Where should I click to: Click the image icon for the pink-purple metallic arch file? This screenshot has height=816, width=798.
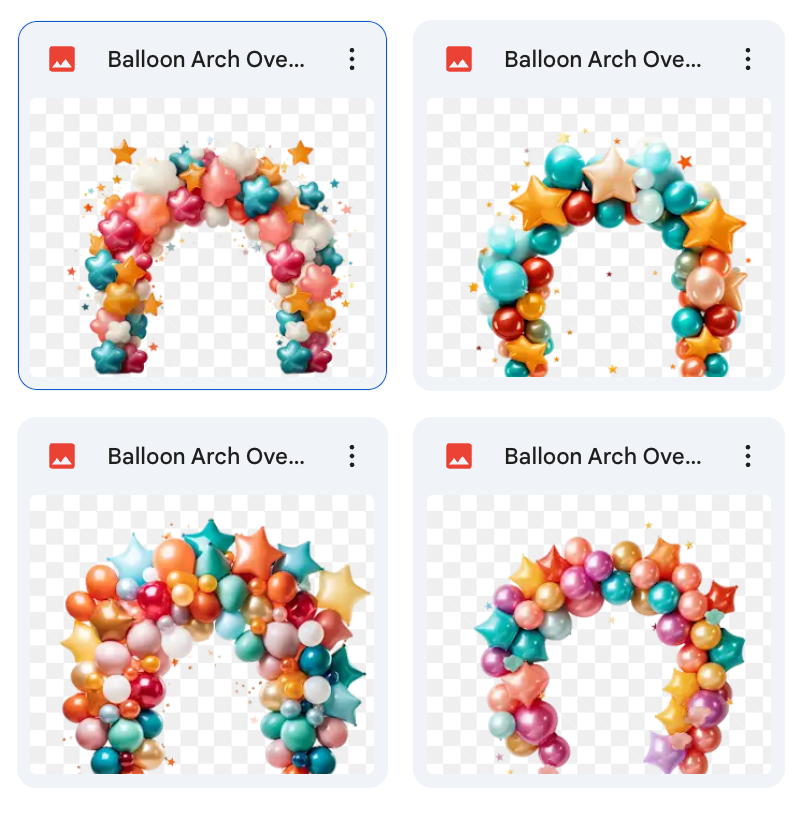[x=459, y=456]
